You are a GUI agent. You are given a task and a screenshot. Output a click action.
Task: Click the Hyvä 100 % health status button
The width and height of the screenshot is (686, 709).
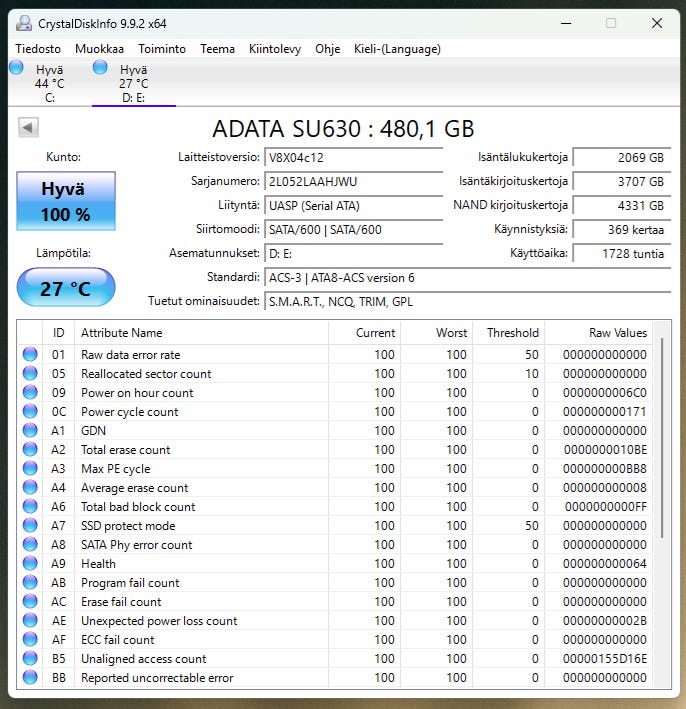66,201
